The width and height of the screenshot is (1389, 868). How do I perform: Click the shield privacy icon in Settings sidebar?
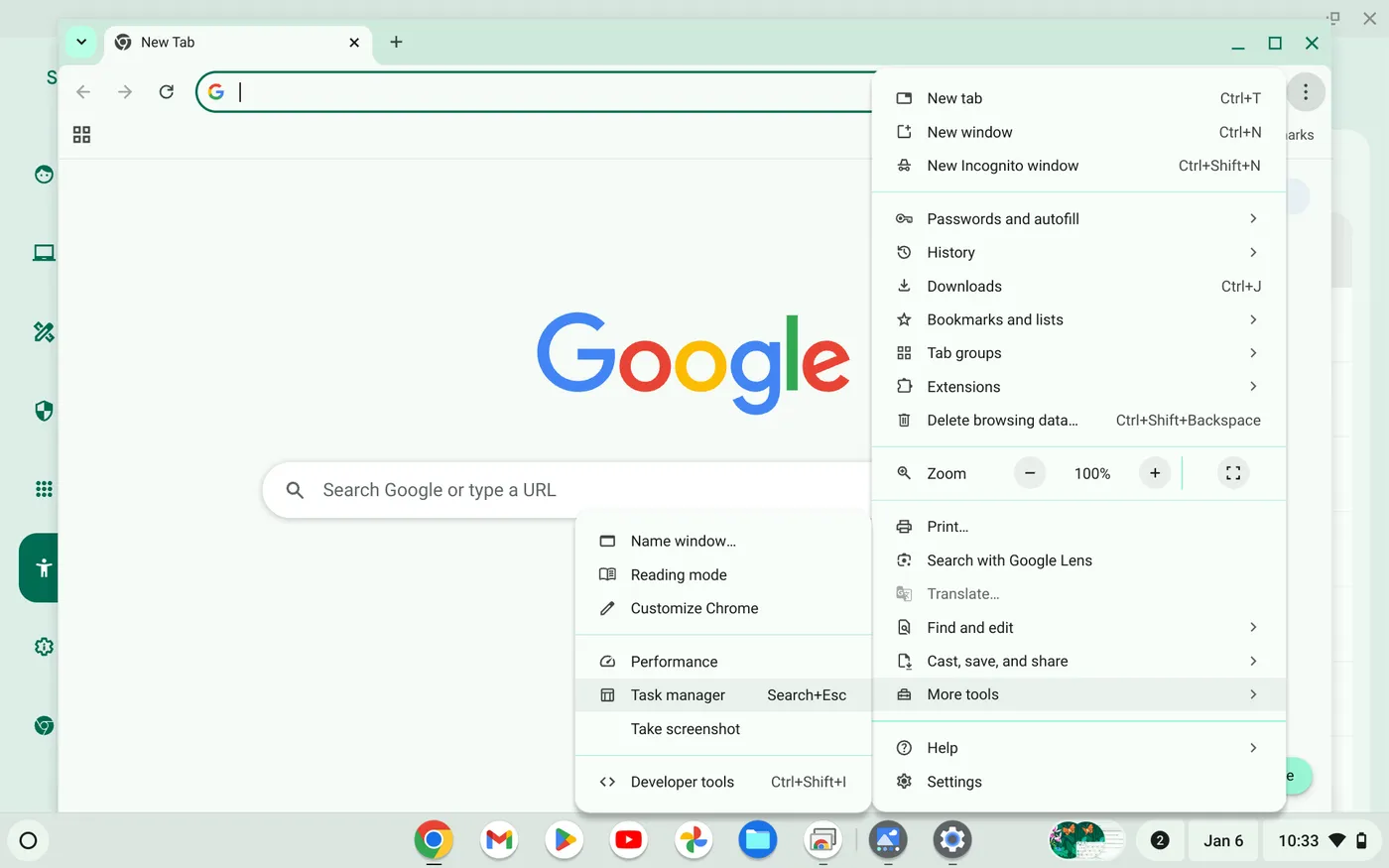pos(44,411)
